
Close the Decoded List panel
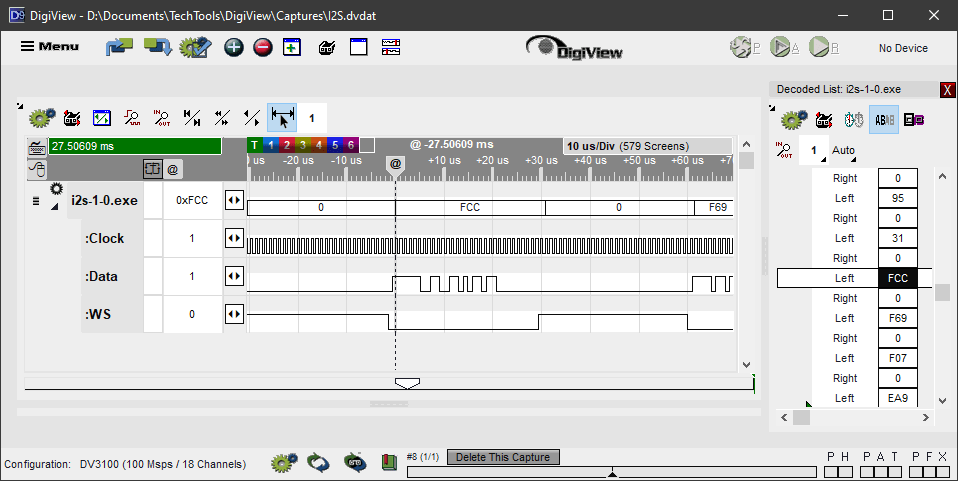pos(948,90)
